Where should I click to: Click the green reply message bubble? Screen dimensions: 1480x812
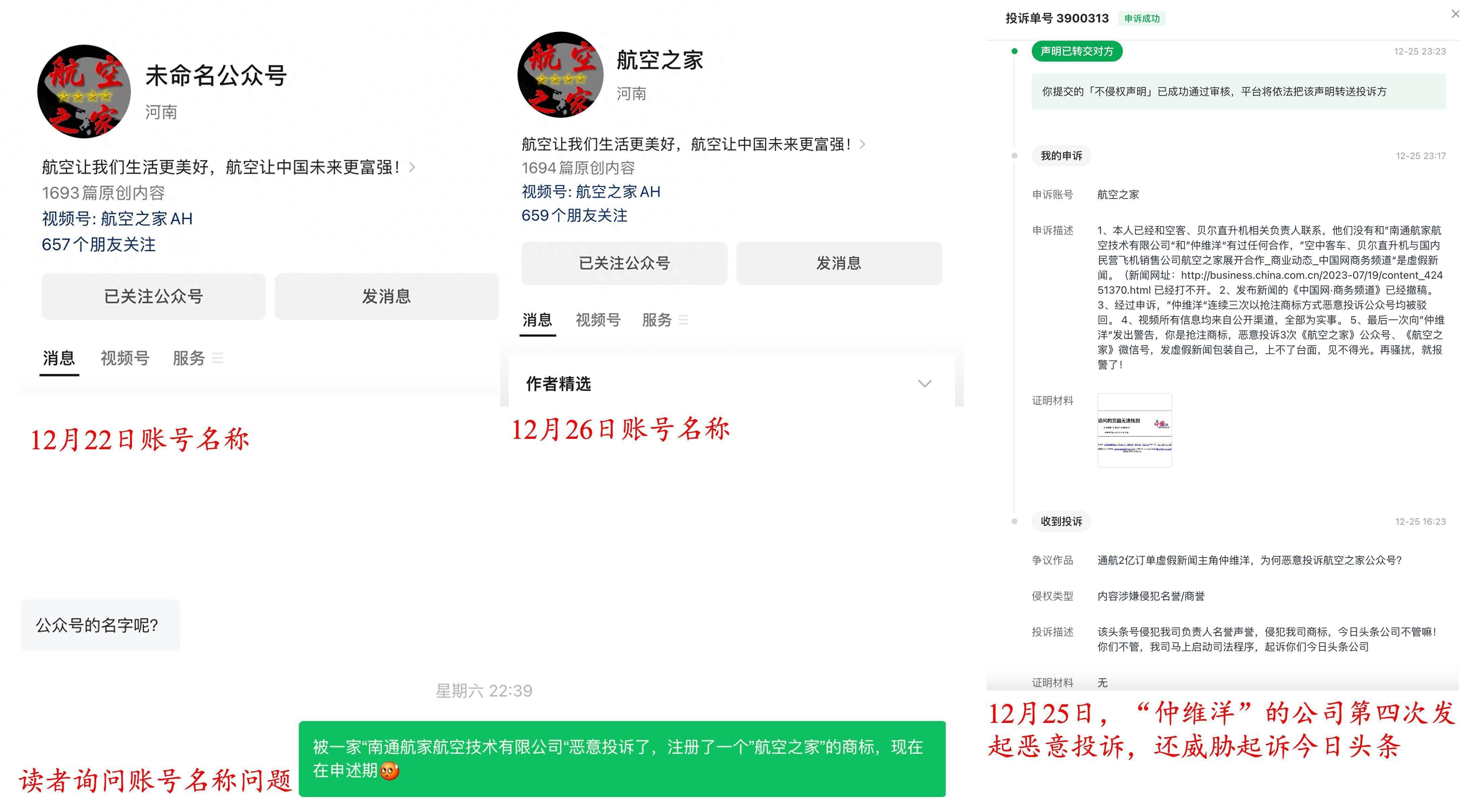[x=622, y=758]
